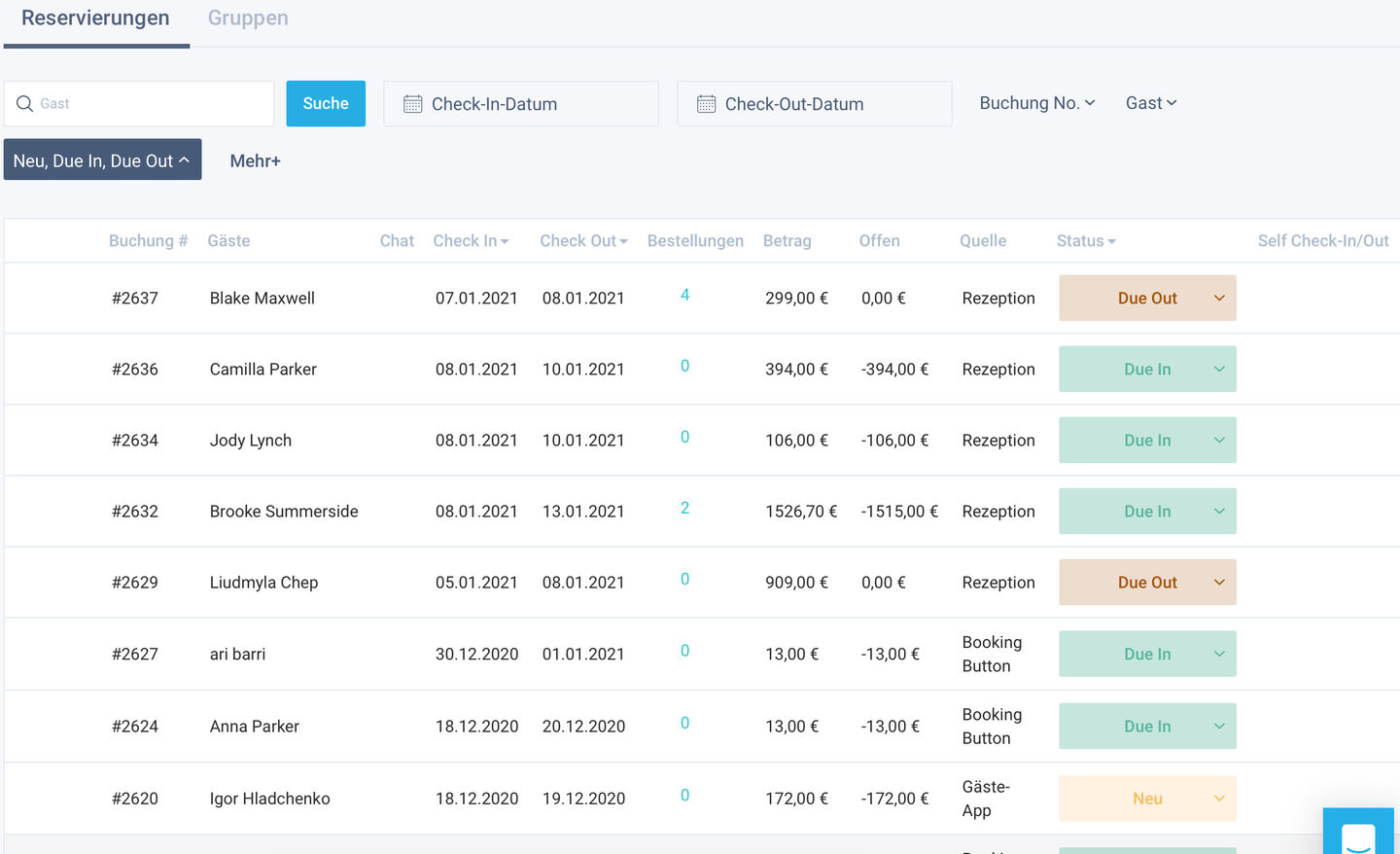The image size is (1400, 854).
Task: Open Neu status dropdown for Igor Hladchenko
Action: (x=1147, y=799)
